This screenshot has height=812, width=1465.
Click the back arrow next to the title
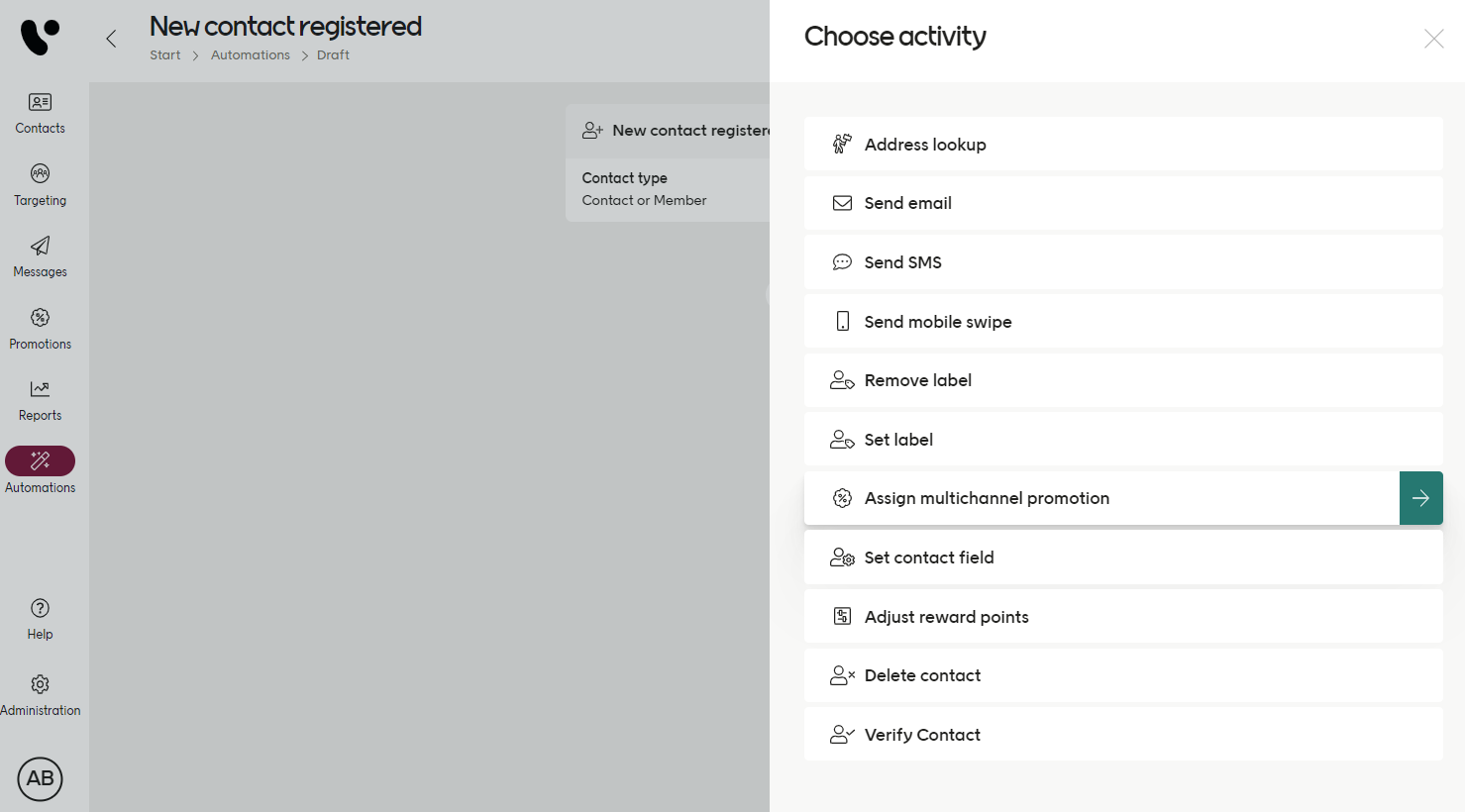pyautogui.click(x=110, y=39)
